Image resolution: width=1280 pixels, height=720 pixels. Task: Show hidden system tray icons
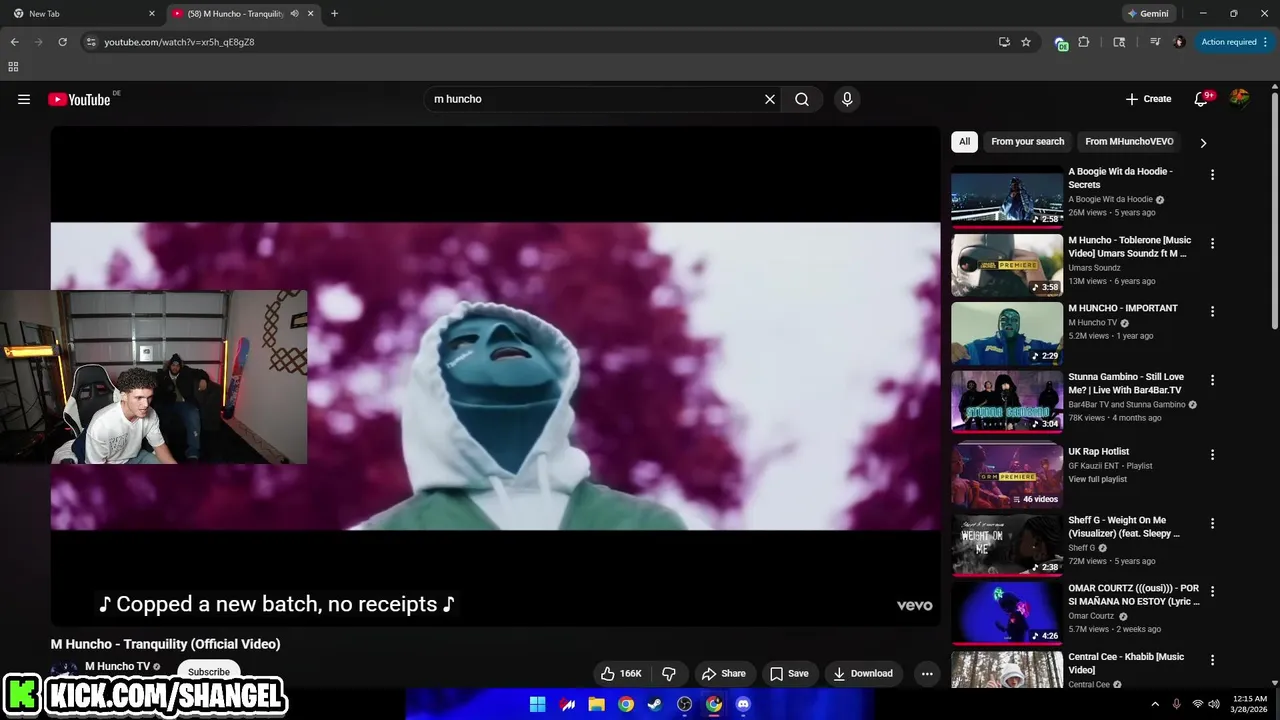click(1155, 704)
